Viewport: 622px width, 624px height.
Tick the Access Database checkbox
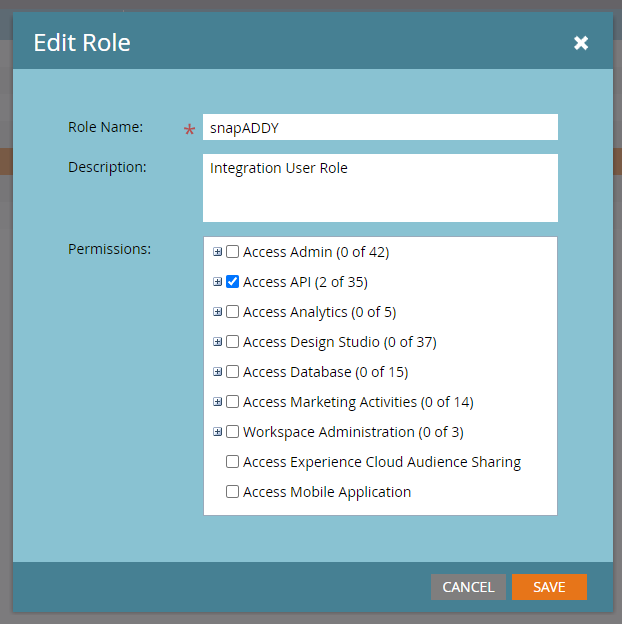tap(232, 372)
